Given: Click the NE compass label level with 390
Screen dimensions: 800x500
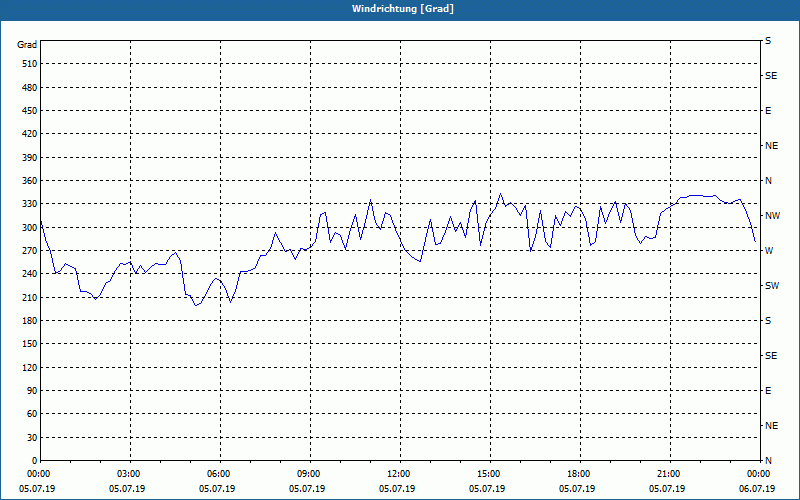Looking at the screenshot, I should tap(771, 146).
